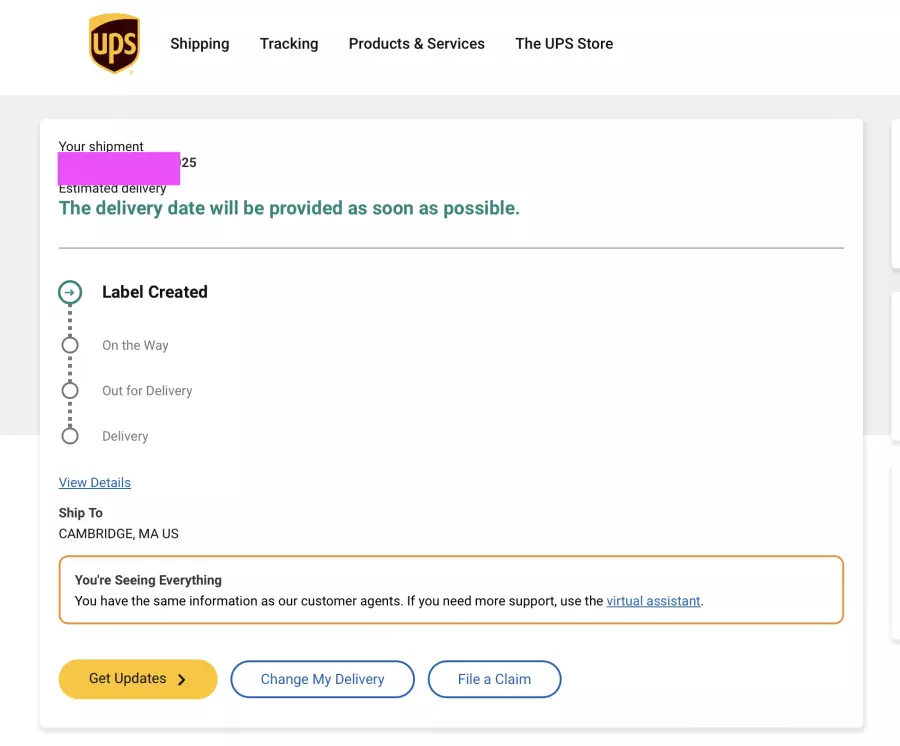Viewport: 900px width, 746px height.
Task: Click the Change My Delivery button
Action: pos(322,679)
